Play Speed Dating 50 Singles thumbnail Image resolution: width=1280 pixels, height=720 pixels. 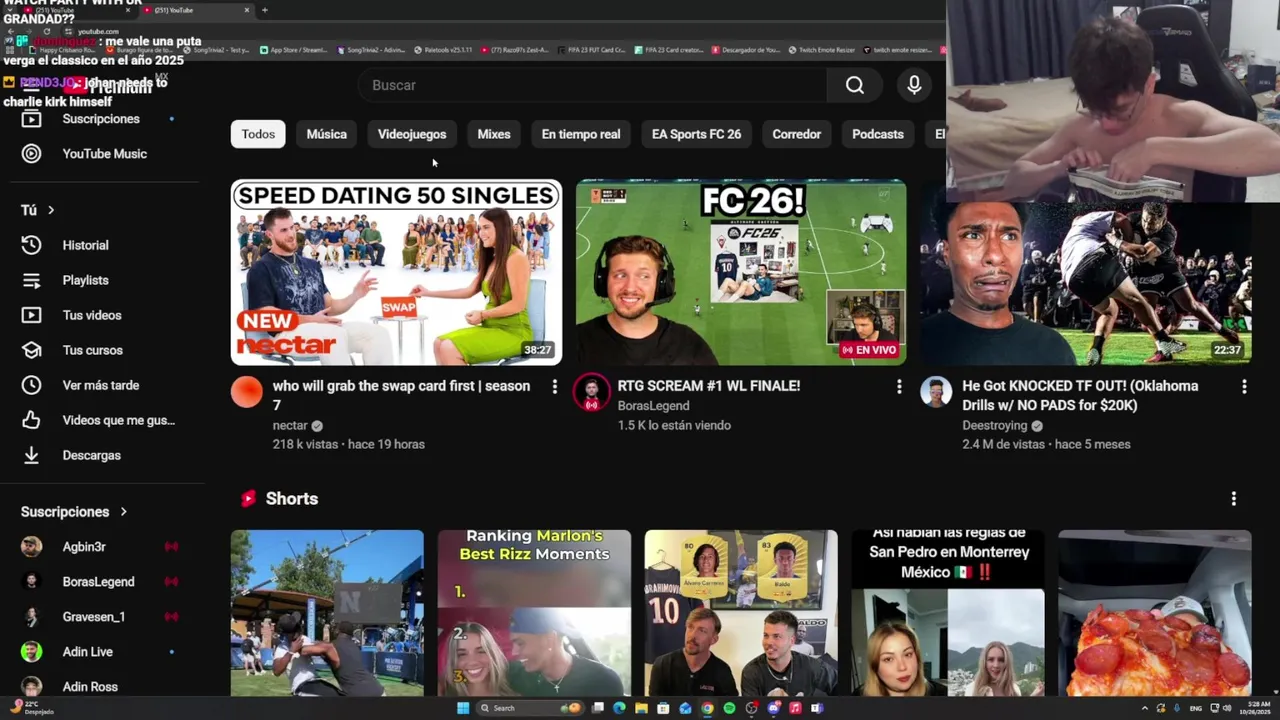coord(396,272)
